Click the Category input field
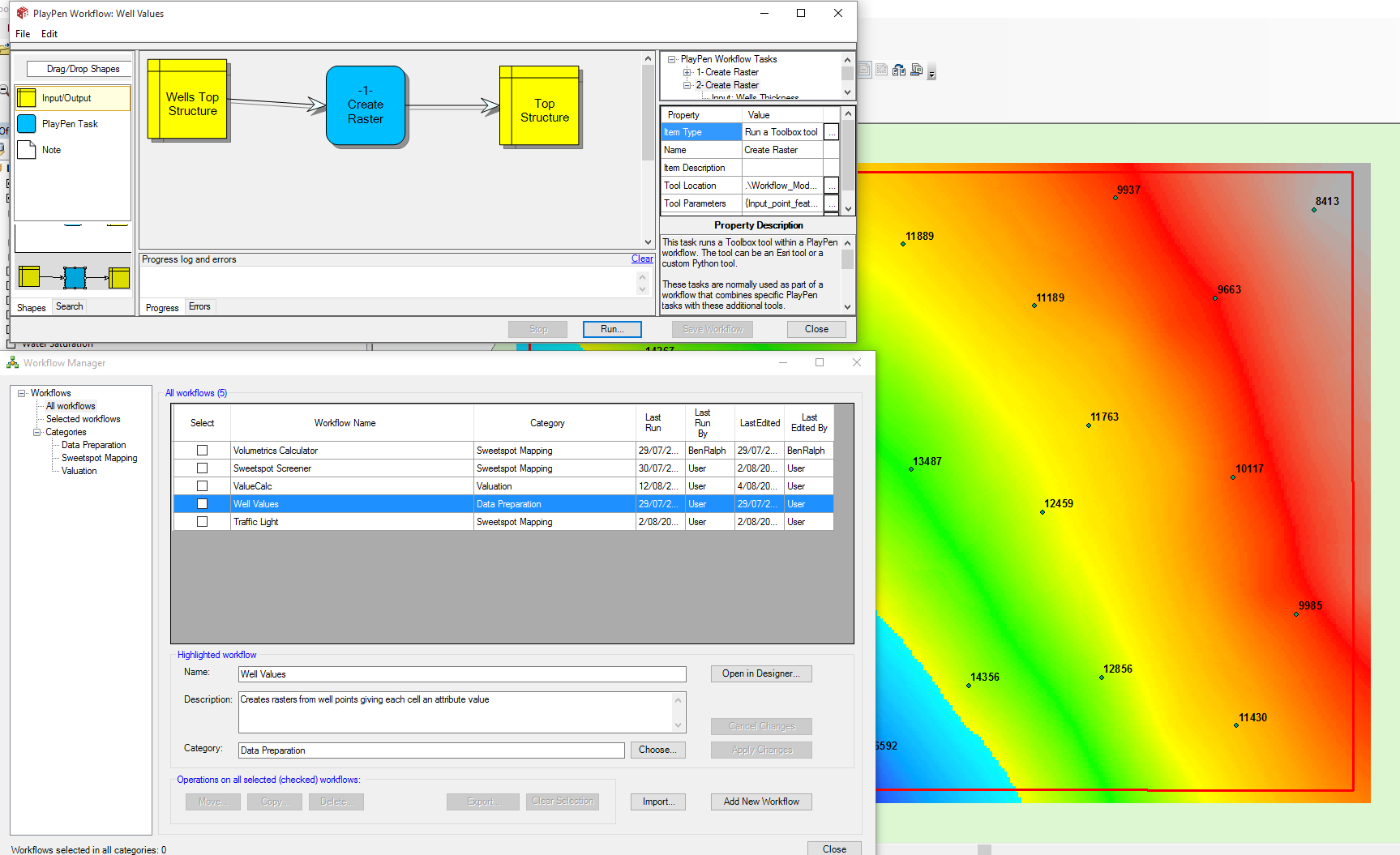The width and height of the screenshot is (1400, 855). click(x=431, y=750)
